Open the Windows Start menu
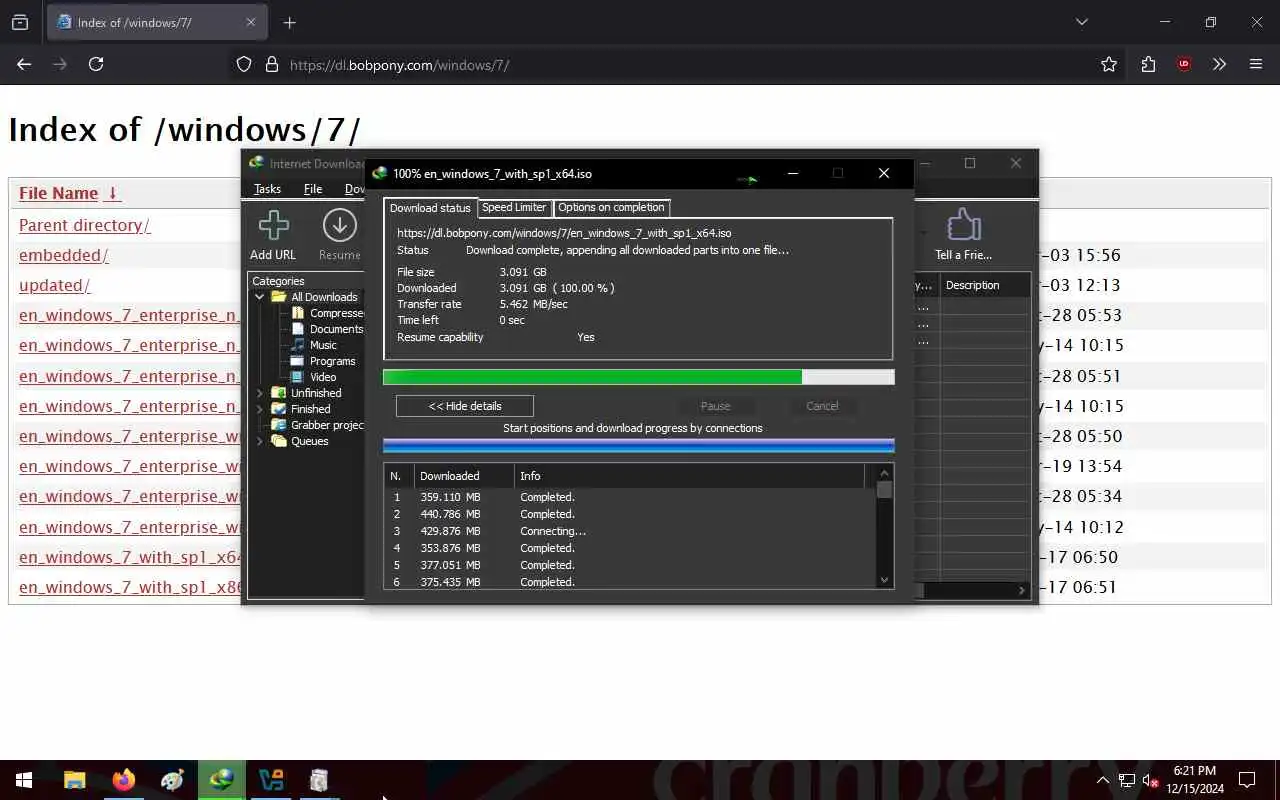 click(x=24, y=780)
